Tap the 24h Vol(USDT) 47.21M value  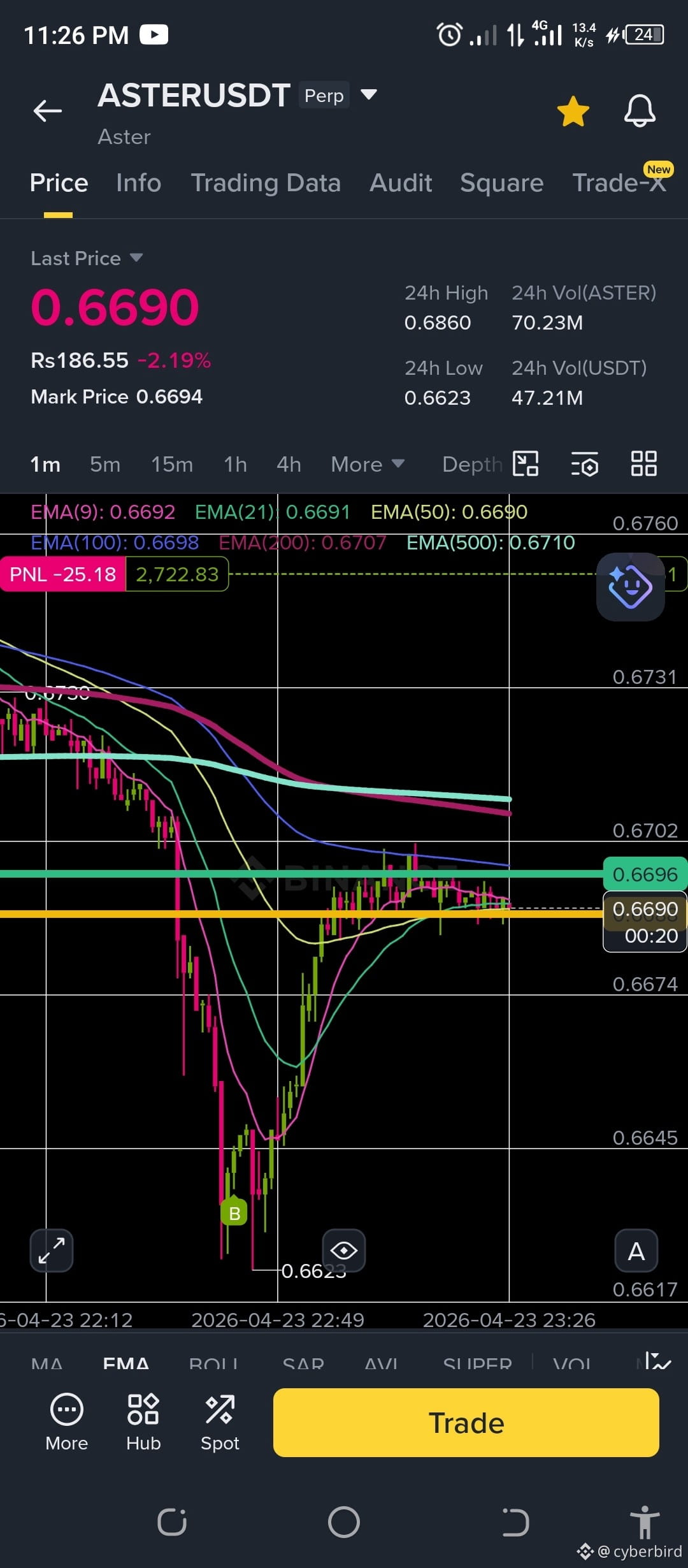pyautogui.click(x=547, y=398)
